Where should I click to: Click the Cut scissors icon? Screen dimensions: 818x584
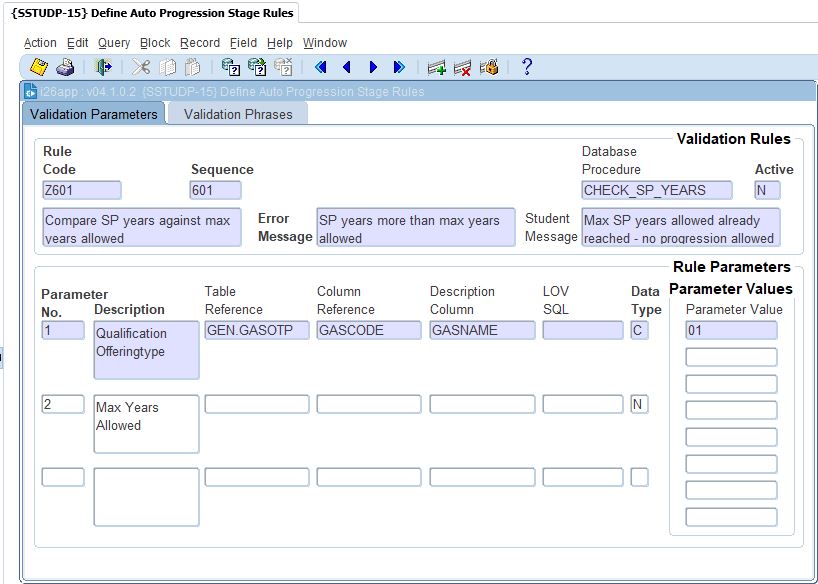pyautogui.click(x=141, y=67)
